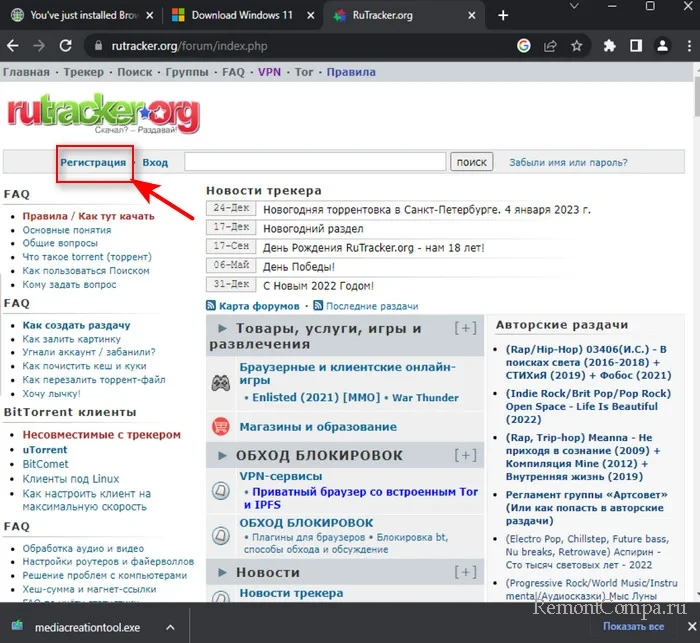Click Забыли имя или пароль link

pos(568,162)
